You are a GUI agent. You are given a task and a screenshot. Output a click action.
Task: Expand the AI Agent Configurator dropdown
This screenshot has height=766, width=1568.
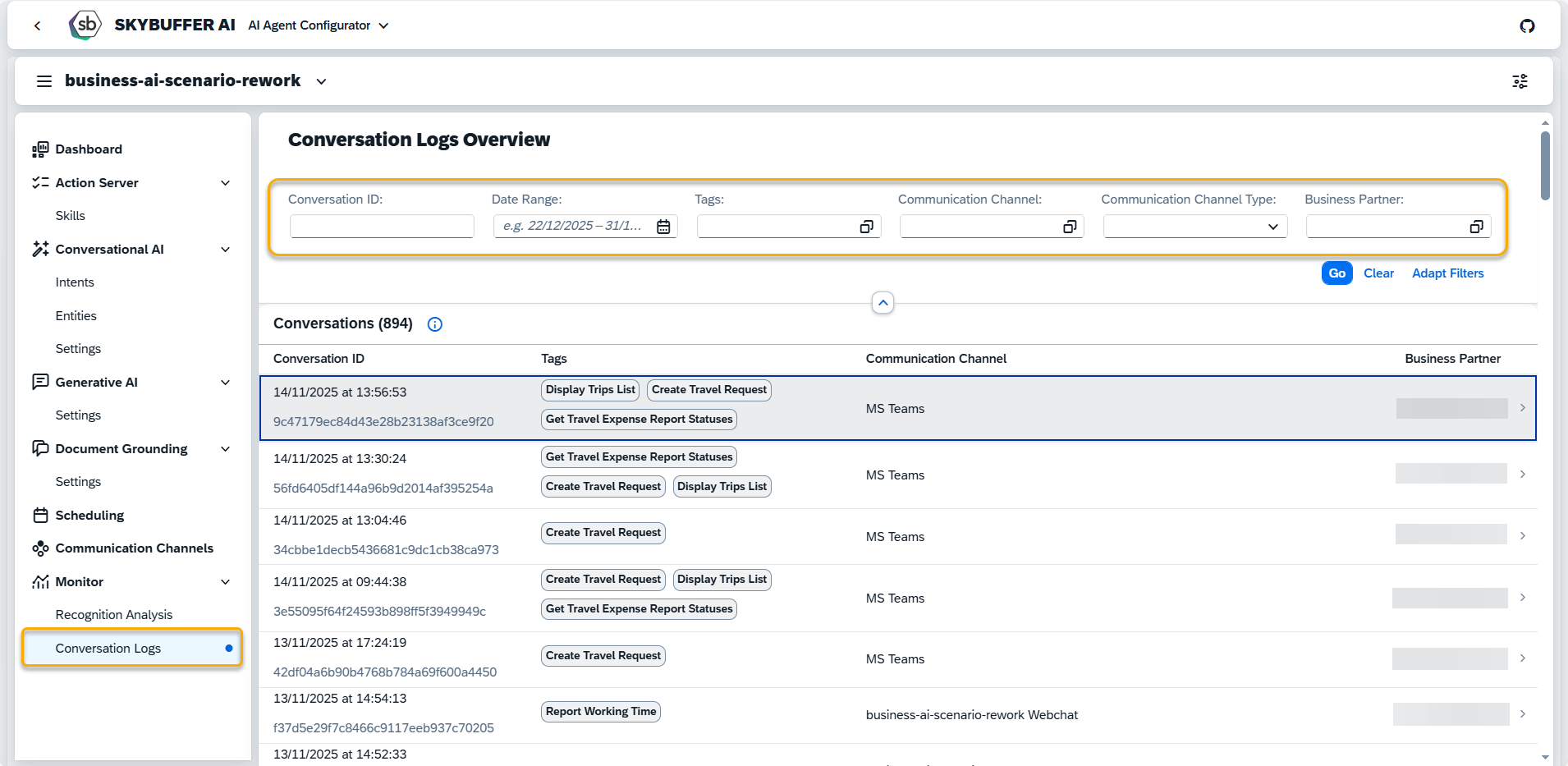383,25
